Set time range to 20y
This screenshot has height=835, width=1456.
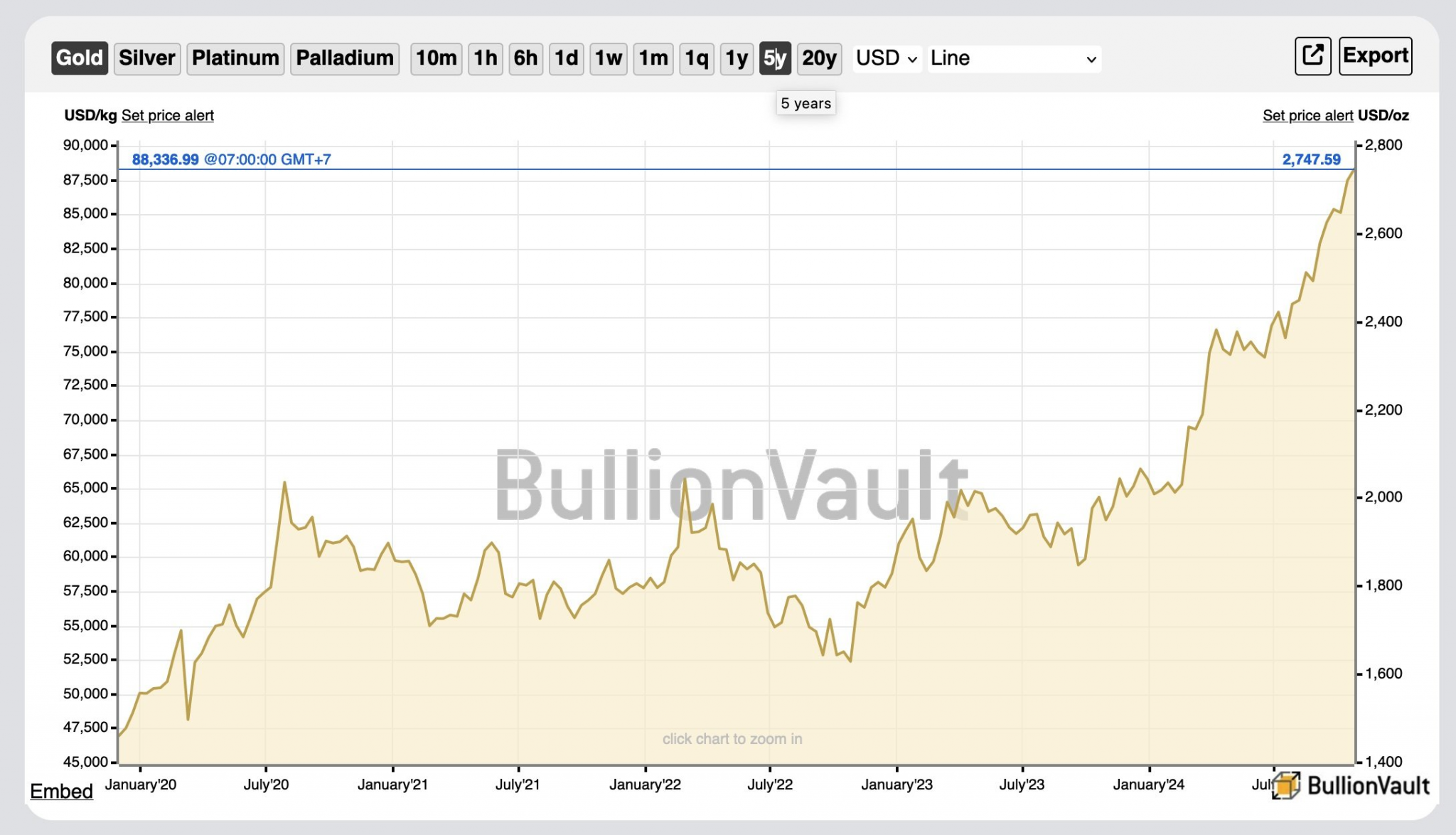pyautogui.click(x=819, y=58)
